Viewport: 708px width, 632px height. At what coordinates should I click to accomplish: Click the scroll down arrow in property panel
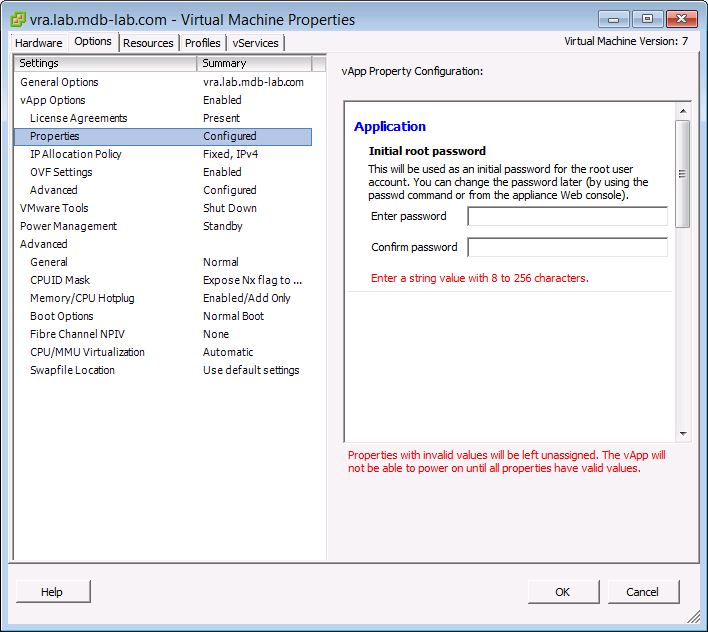(x=683, y=434)
